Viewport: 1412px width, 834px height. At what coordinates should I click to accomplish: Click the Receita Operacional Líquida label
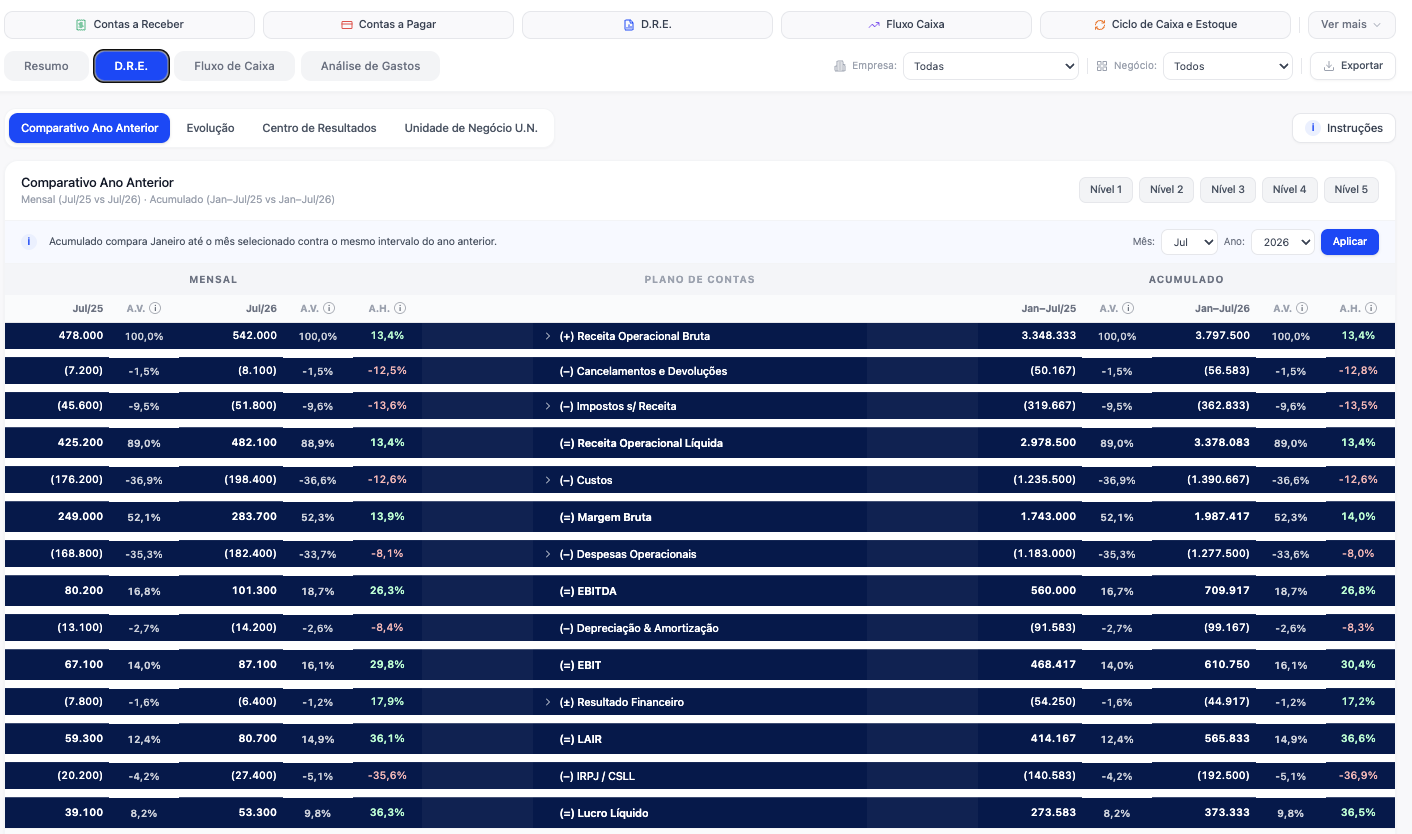pos(641,443)
